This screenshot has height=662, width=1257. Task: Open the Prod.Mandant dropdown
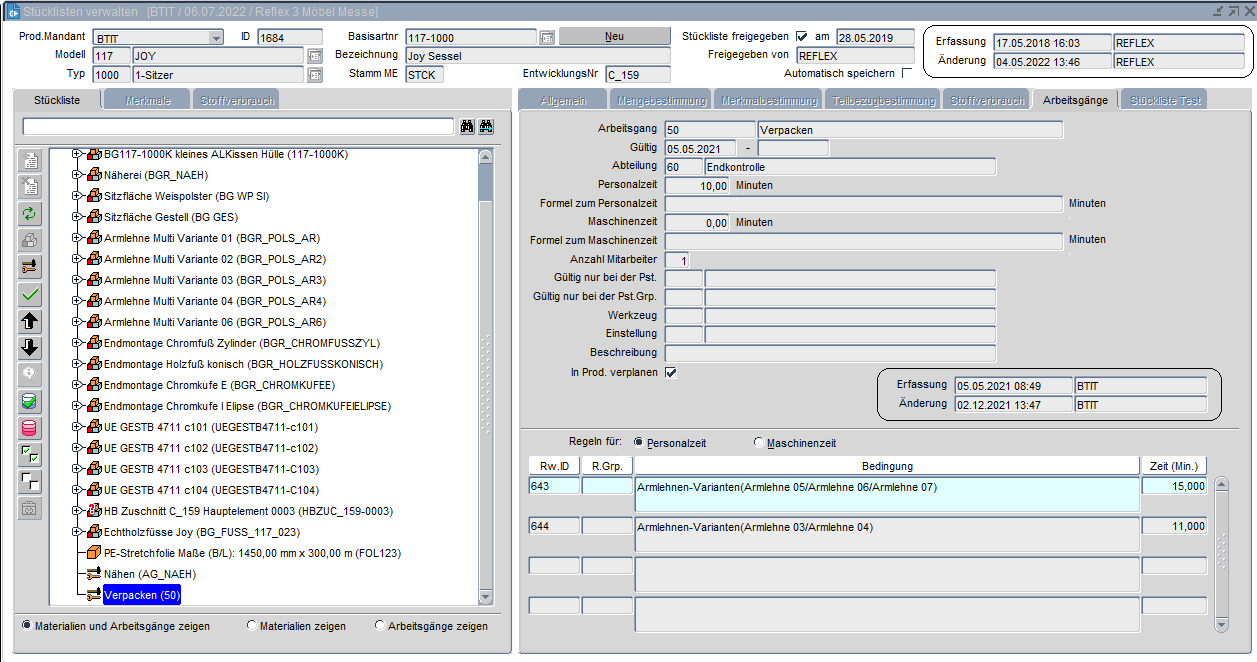216,37
